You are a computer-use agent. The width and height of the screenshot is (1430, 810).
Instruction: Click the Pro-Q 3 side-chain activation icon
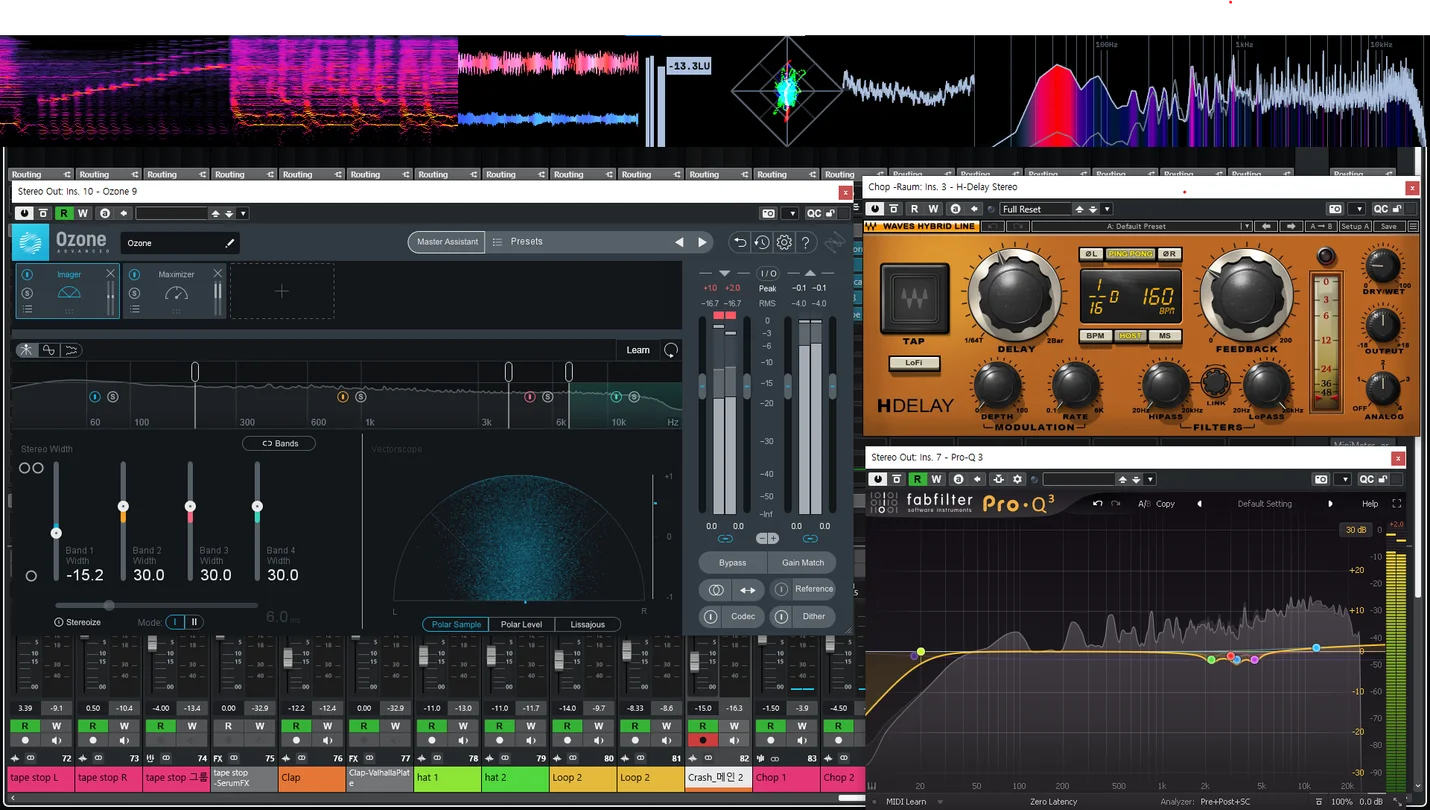click(x=998, y=480)
